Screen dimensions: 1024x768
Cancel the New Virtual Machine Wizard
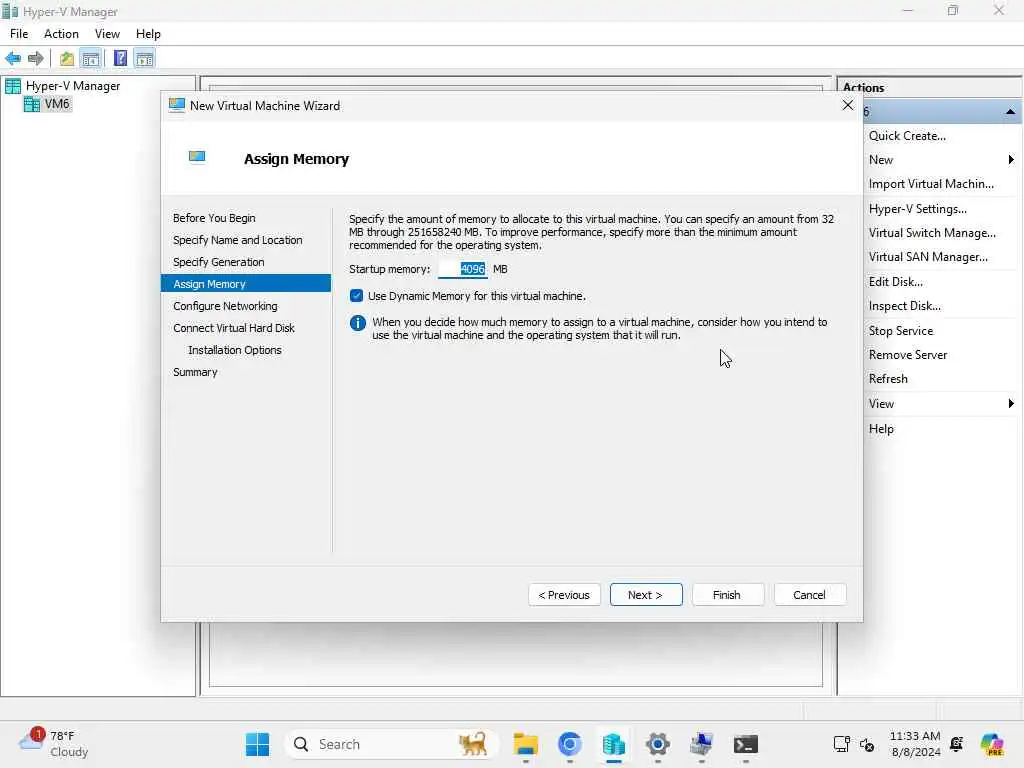[x=810, y=595]
